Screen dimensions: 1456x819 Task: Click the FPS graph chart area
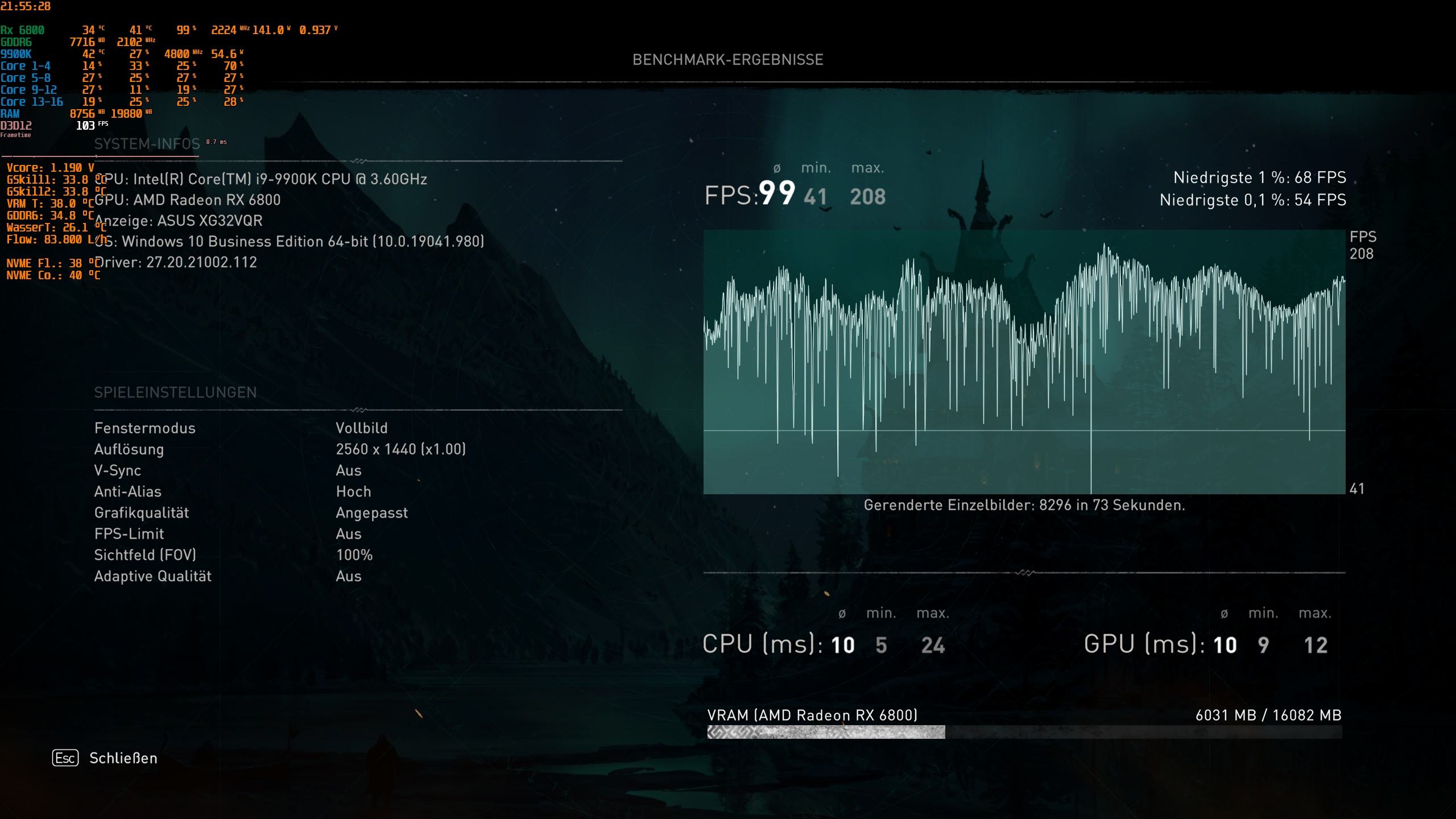[1024, 362]
